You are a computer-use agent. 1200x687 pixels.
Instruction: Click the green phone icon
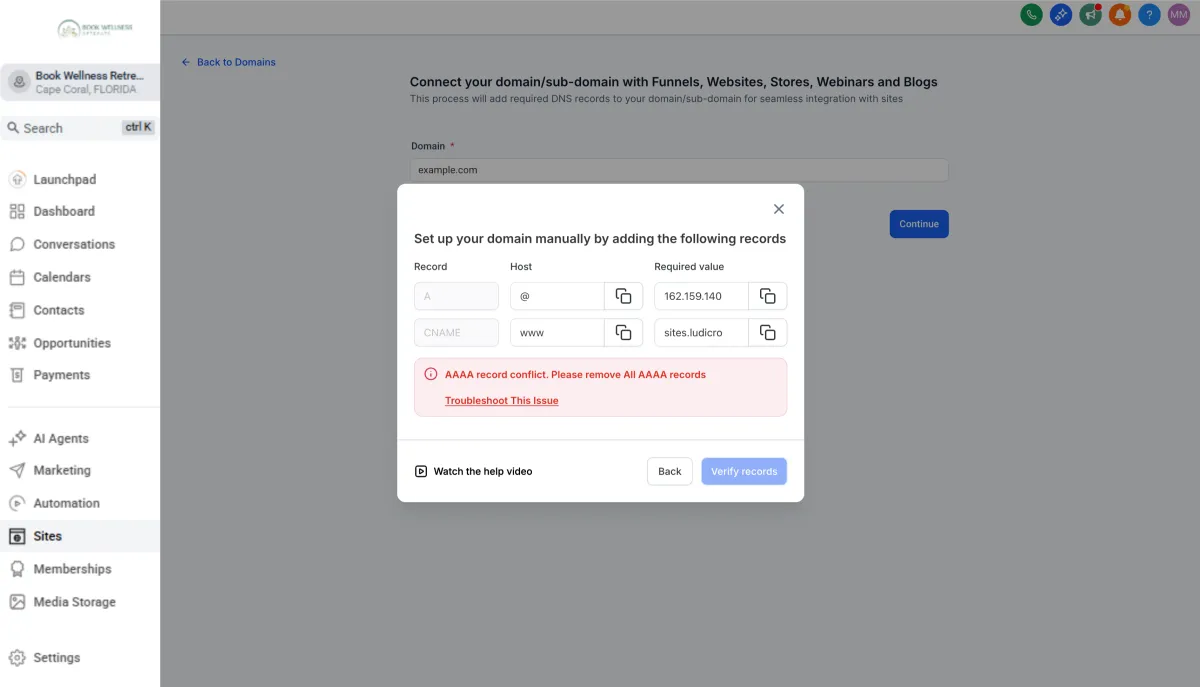pos(1031,15)
